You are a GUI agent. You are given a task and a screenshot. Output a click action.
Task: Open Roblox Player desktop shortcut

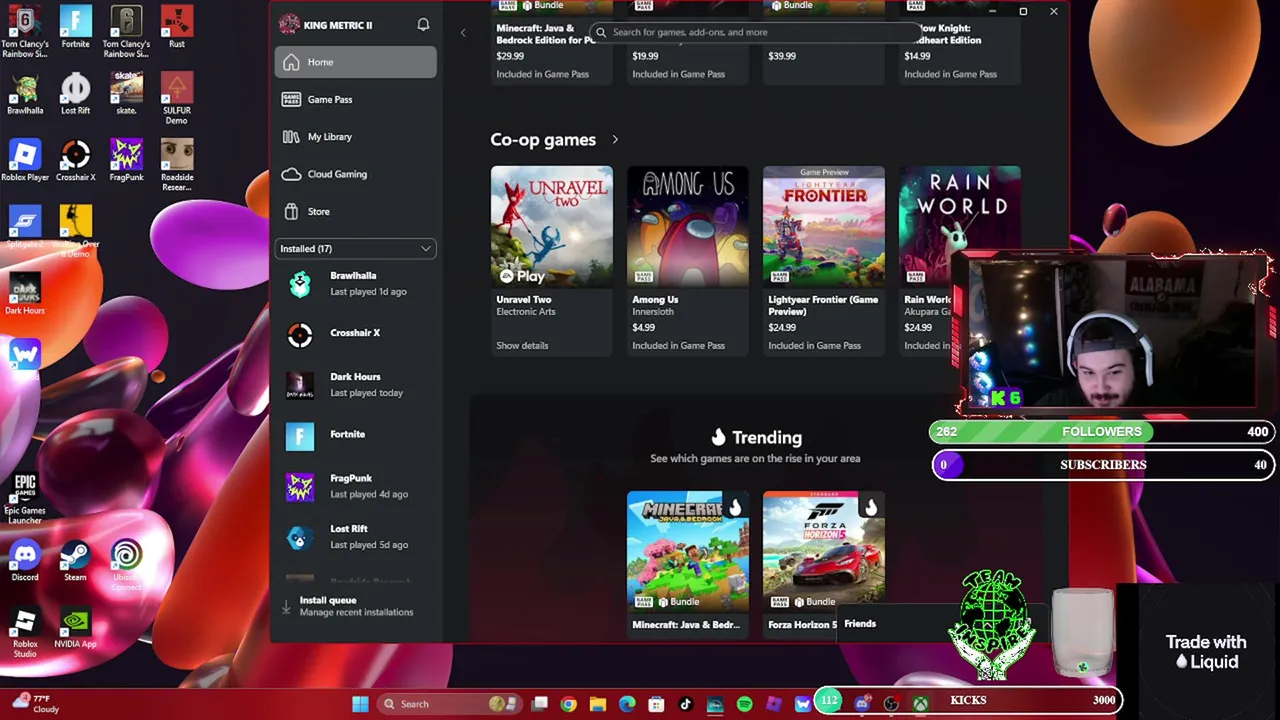click(25, 161)
